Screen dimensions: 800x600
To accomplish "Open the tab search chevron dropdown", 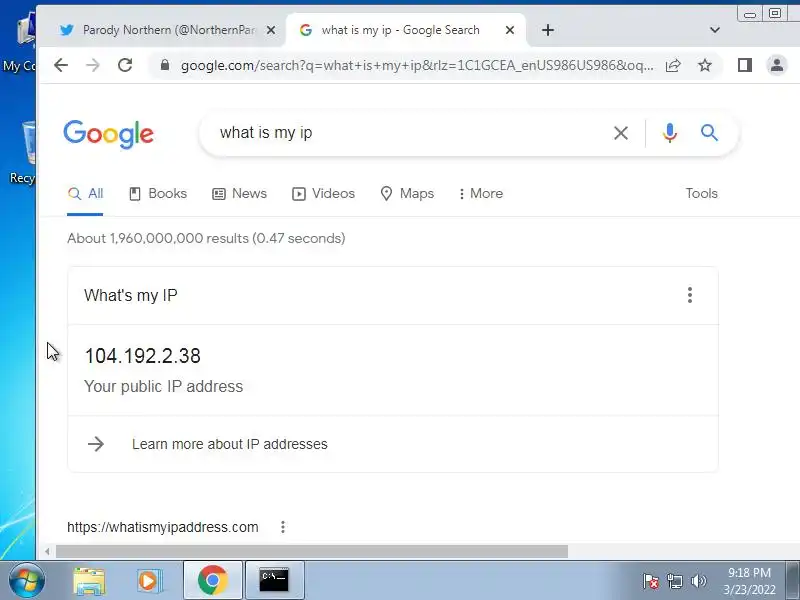I will tap(714, 30).
